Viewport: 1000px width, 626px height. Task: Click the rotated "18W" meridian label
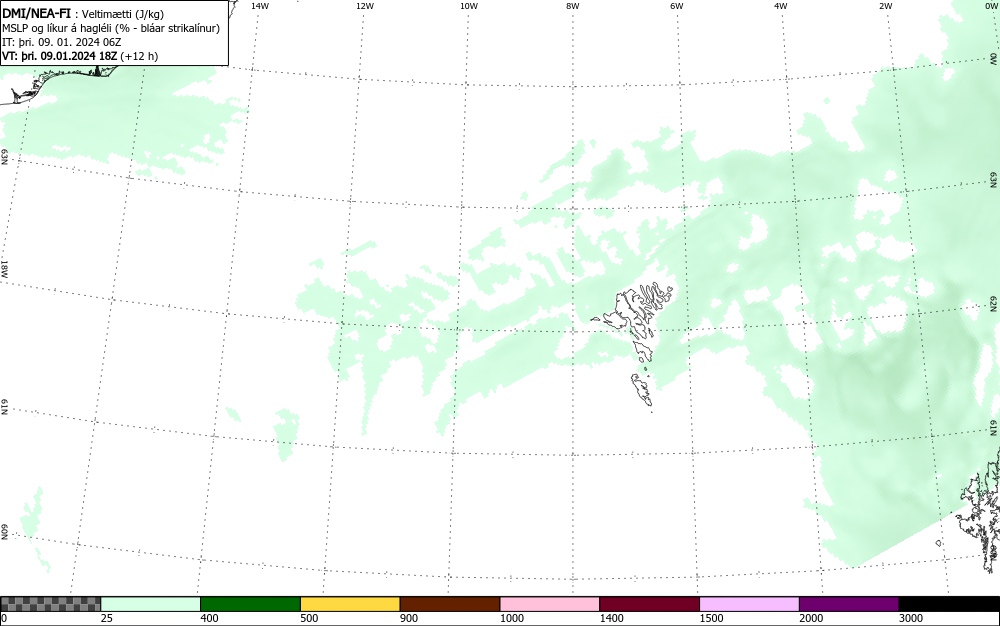coord(4,268)
